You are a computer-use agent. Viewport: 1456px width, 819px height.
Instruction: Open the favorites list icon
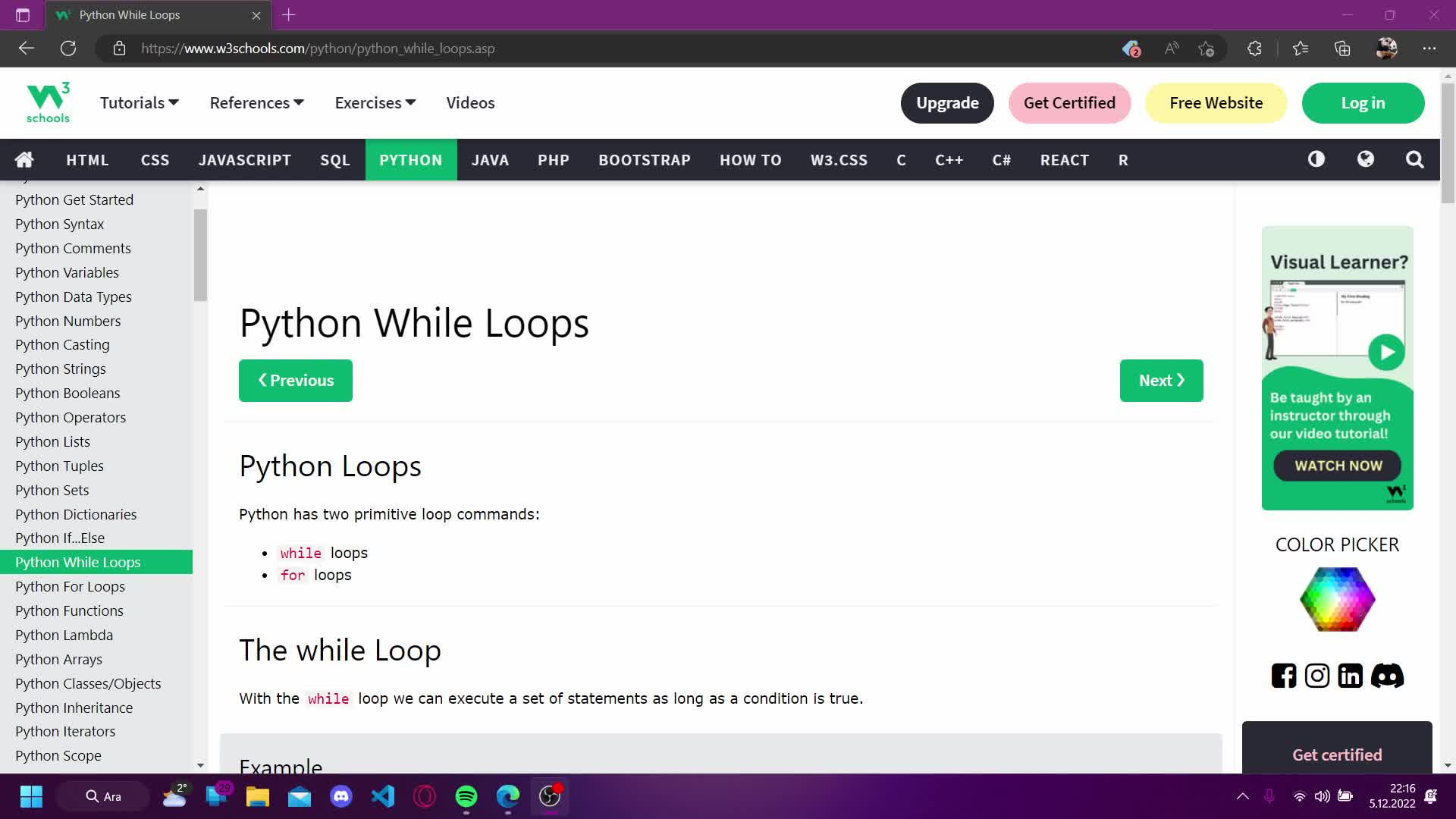(1301, 49)
